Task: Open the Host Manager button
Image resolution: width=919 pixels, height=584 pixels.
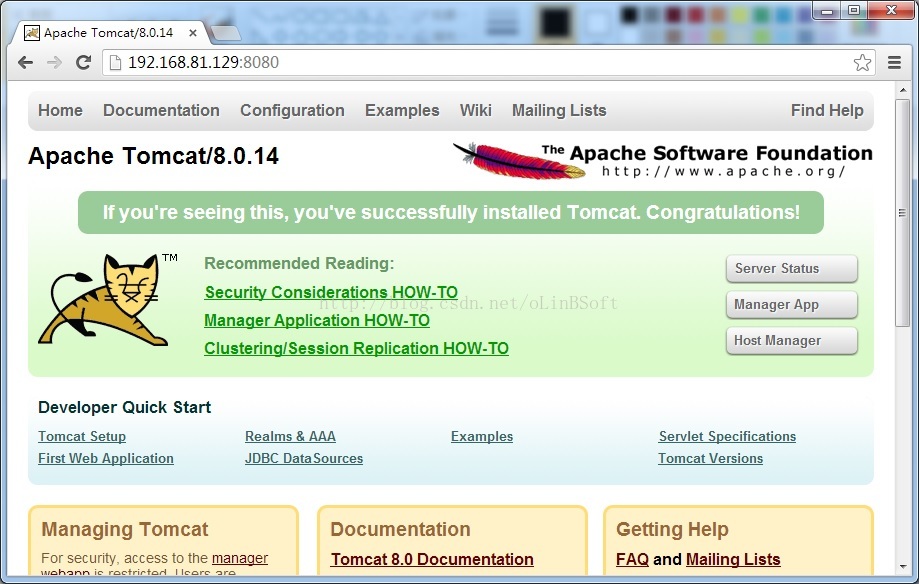Action: 792,341
